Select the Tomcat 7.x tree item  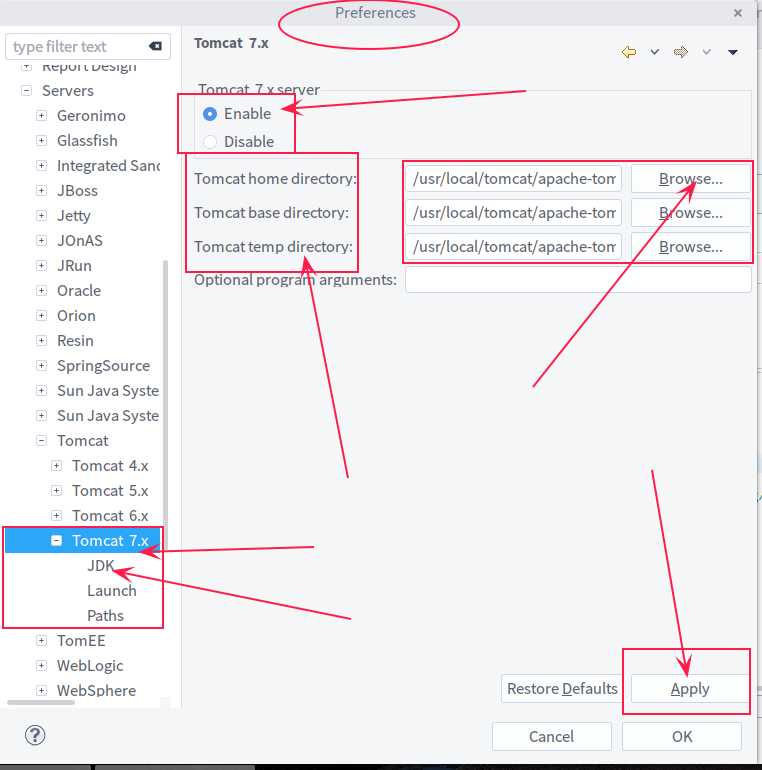[110, 541]
